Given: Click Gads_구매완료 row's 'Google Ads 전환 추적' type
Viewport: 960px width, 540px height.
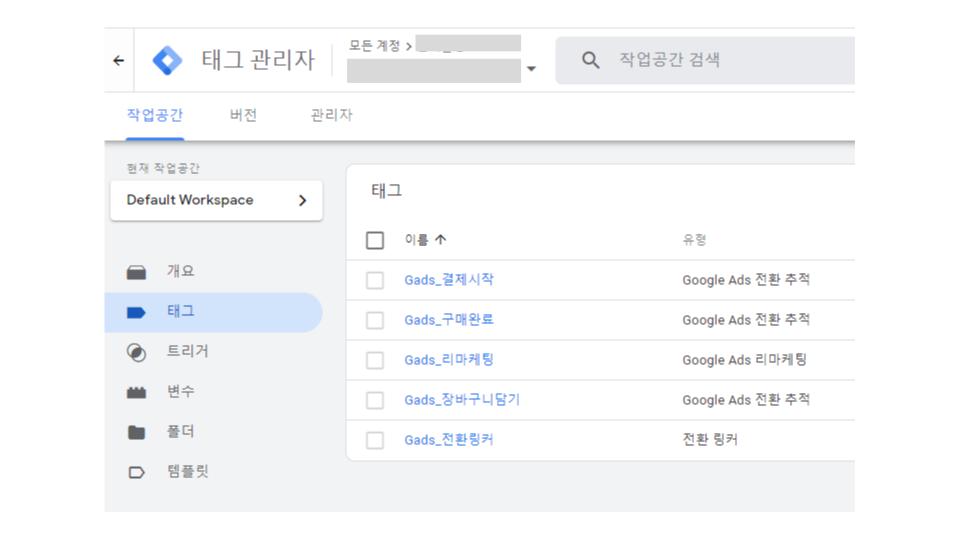Looking at the screenshot, I should pos(746,320).
